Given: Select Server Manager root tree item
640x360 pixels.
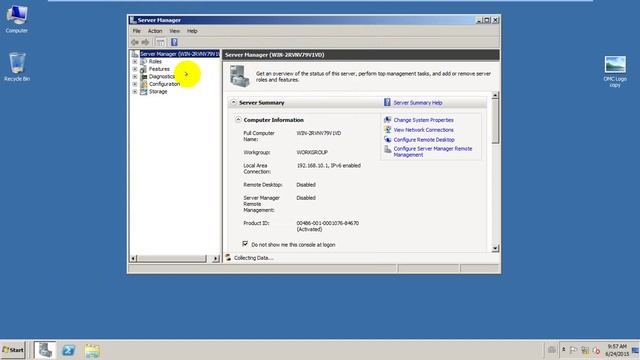Looking at the screenshot, I should click(180, 54).
